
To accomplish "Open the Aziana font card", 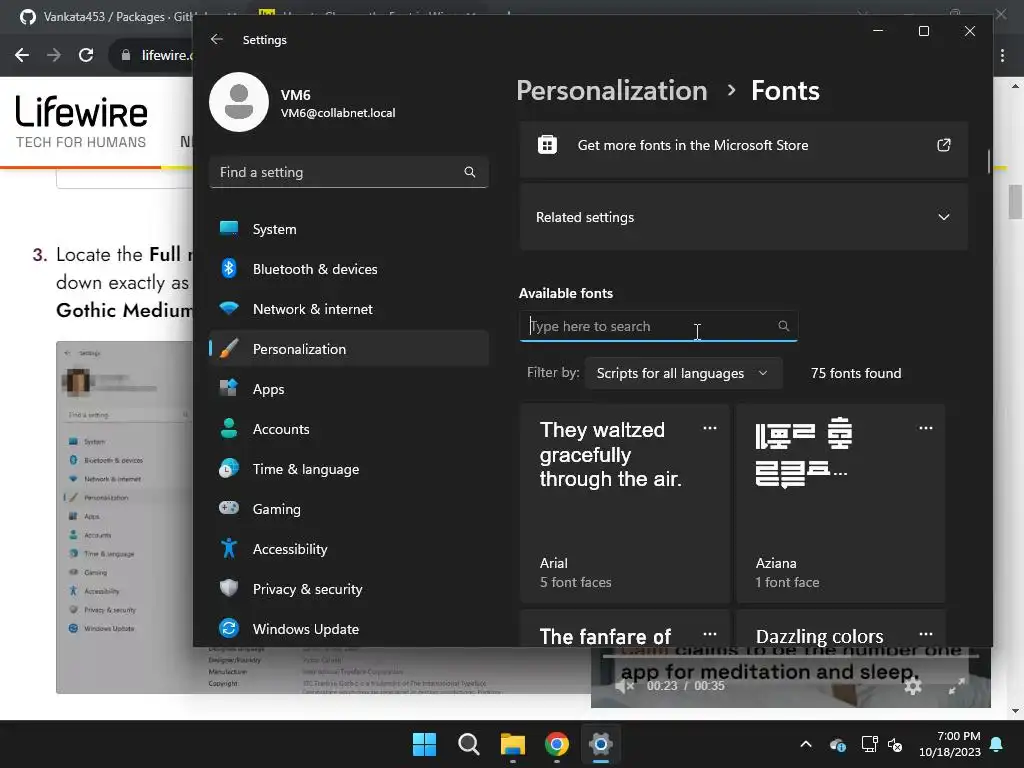I will point(841,504).
